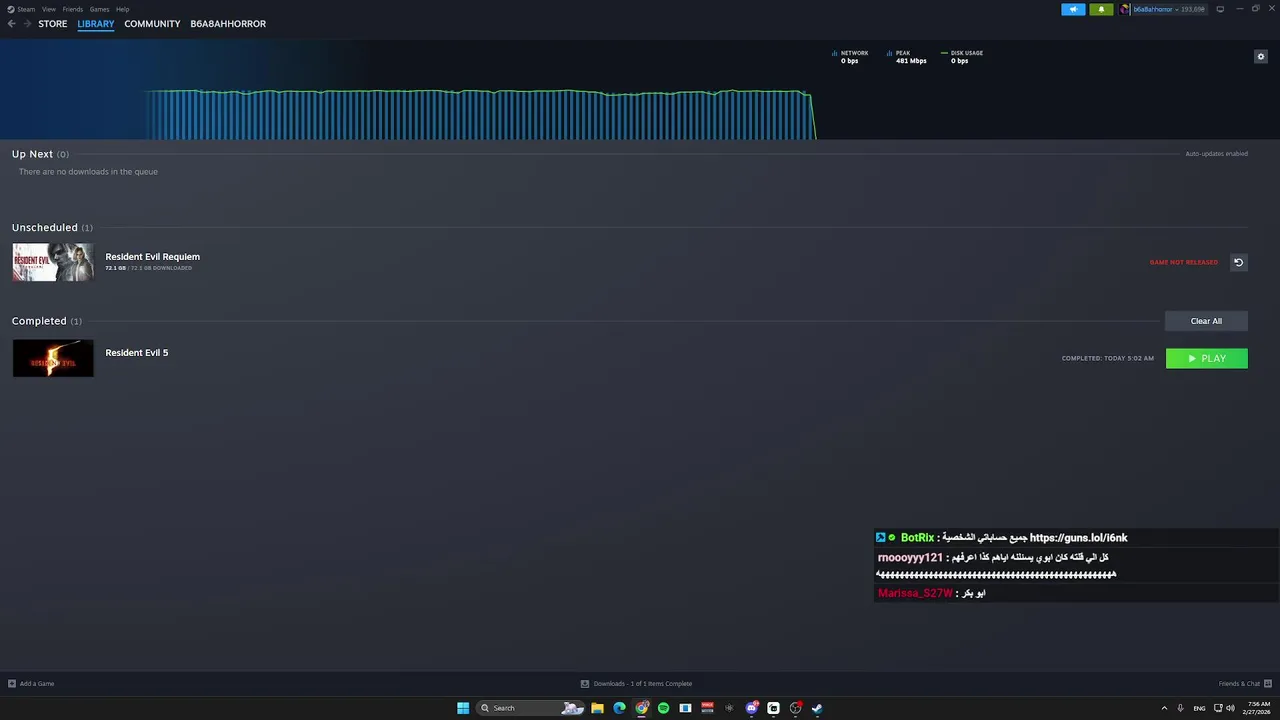The height and width of the screenshot is (720, 1280).
Task: Click the PEAK 481 Mbps stat
Action: coord(907,57)
